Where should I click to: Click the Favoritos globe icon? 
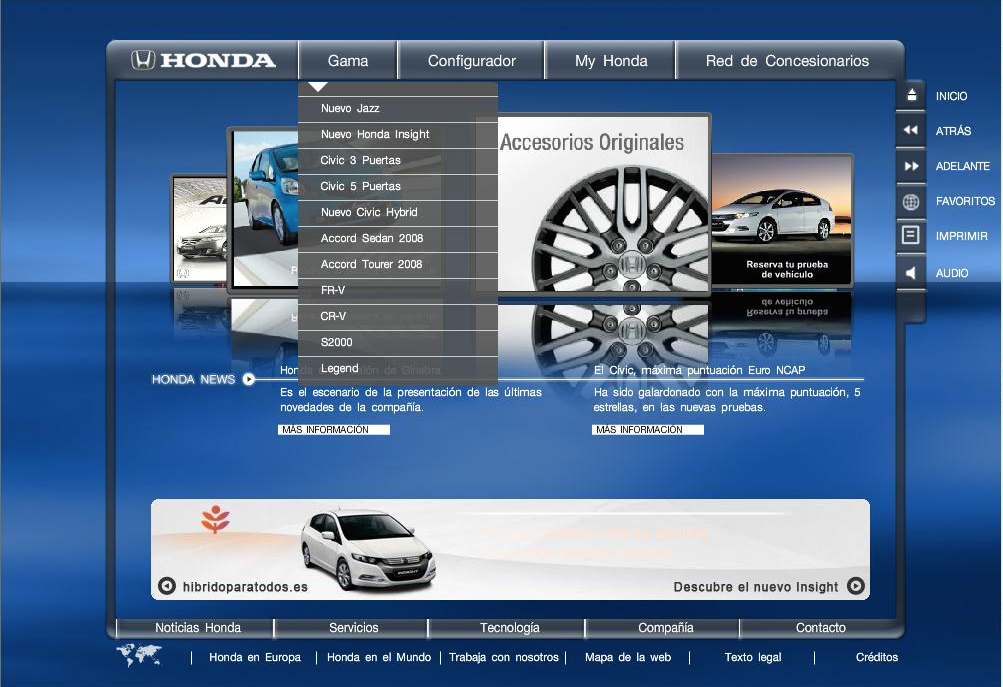tap(911, 202)
